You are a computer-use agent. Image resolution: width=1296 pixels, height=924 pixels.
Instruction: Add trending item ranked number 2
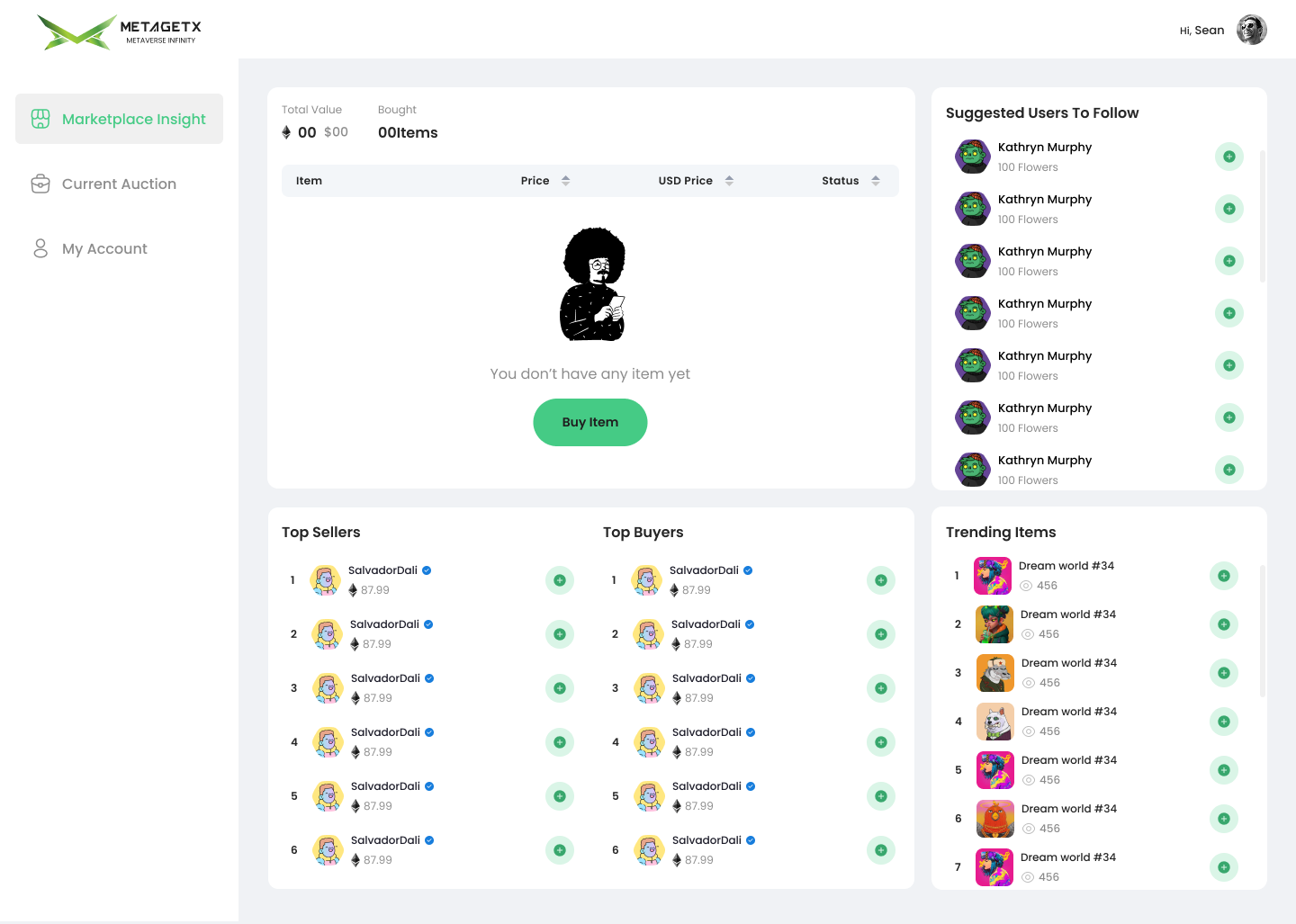pos(1223,624)
